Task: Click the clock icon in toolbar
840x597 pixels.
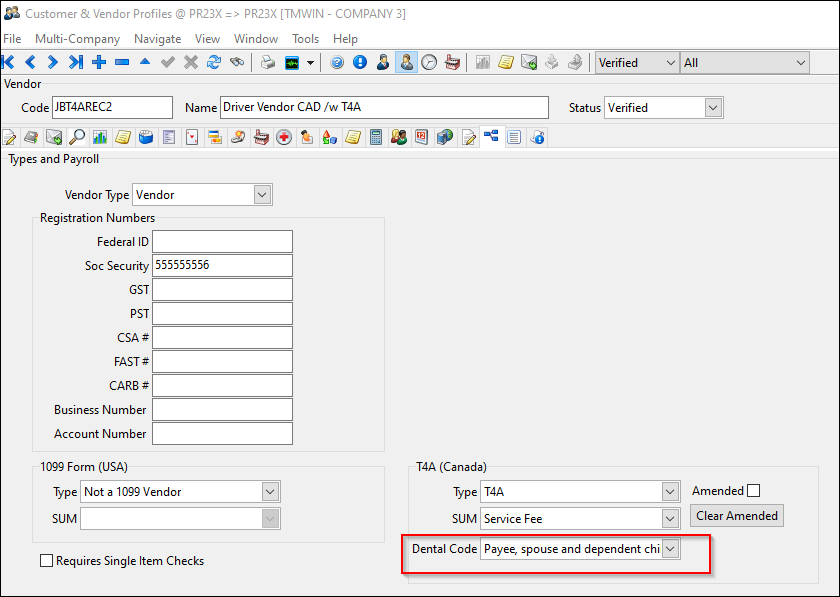Action: (x=429, y=62)
